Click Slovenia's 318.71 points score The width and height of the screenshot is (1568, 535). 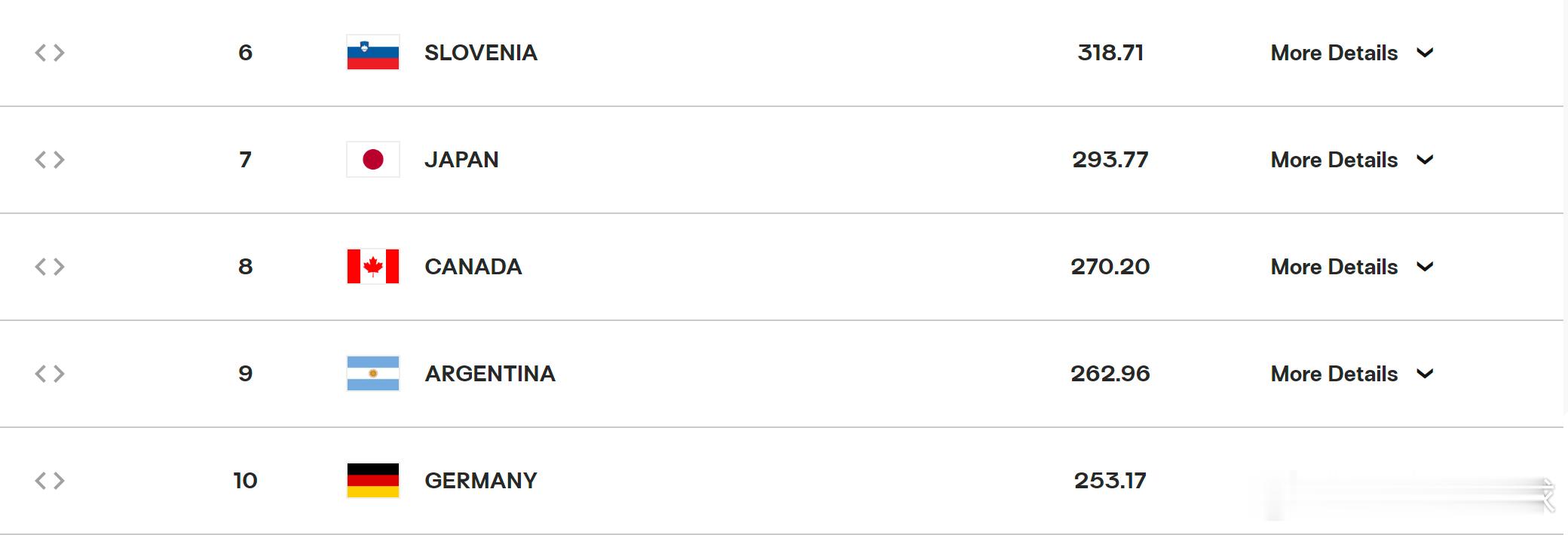pyautogui.click(x=1110, y=53)
